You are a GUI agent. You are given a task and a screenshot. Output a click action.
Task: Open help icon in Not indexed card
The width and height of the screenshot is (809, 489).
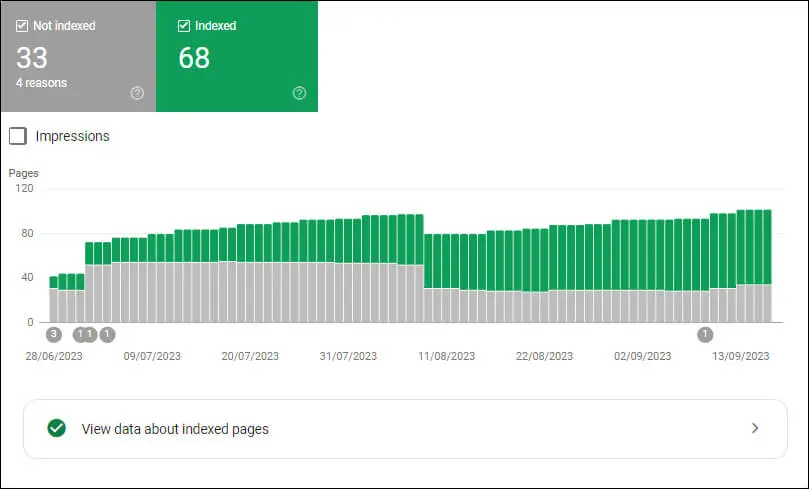point(137,93)
